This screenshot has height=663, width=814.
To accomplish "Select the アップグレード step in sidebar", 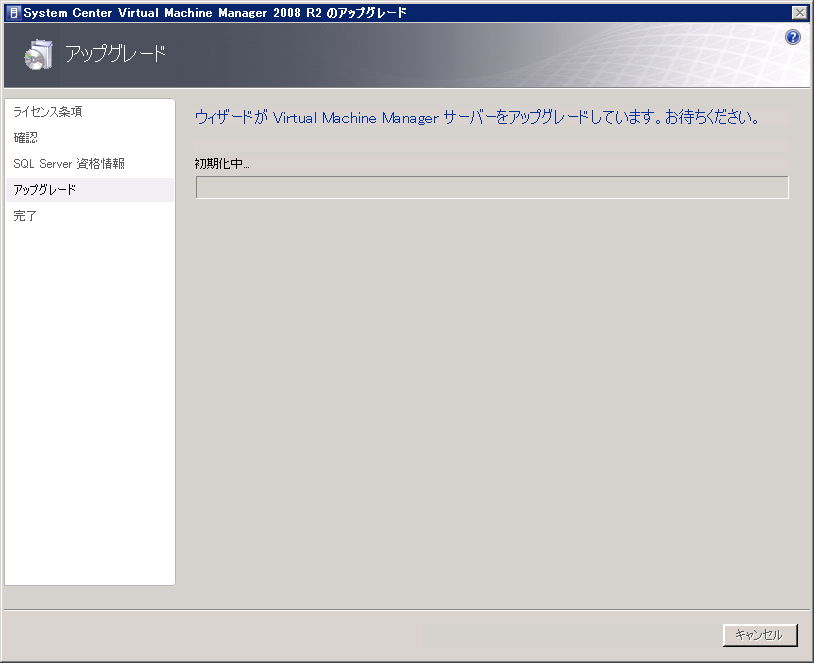I will 90,190.
